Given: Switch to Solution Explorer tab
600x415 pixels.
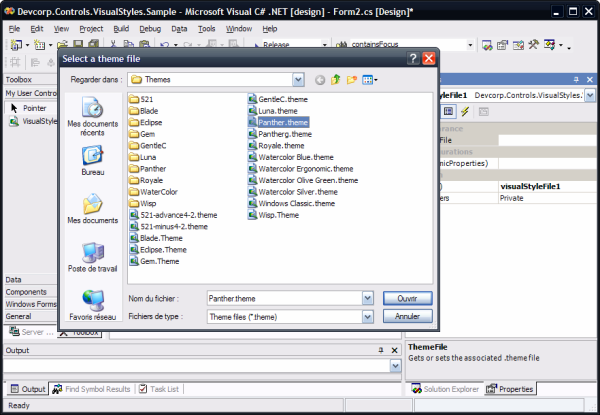Looking at the screenshot, I should [x=445, y=389].
